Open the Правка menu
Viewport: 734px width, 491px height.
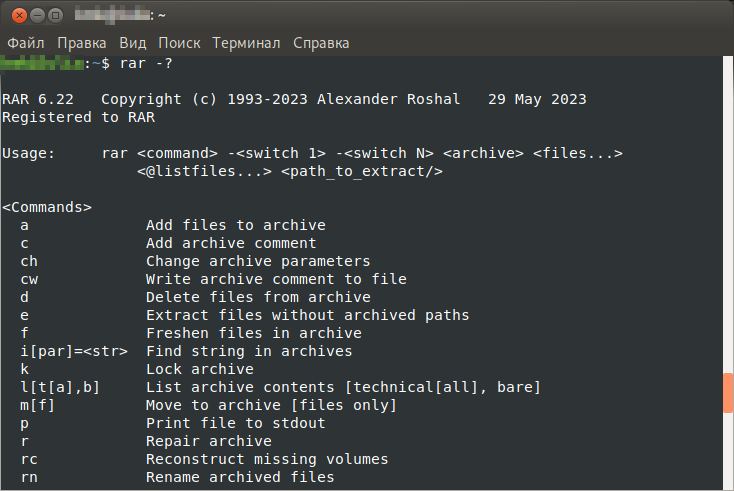[x=82, y=43]
